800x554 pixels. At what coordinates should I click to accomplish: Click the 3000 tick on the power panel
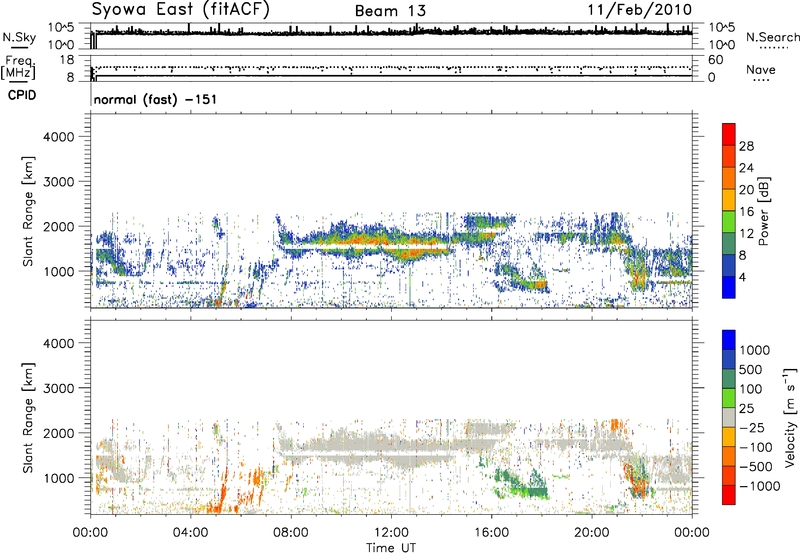[x=59, y=182]
